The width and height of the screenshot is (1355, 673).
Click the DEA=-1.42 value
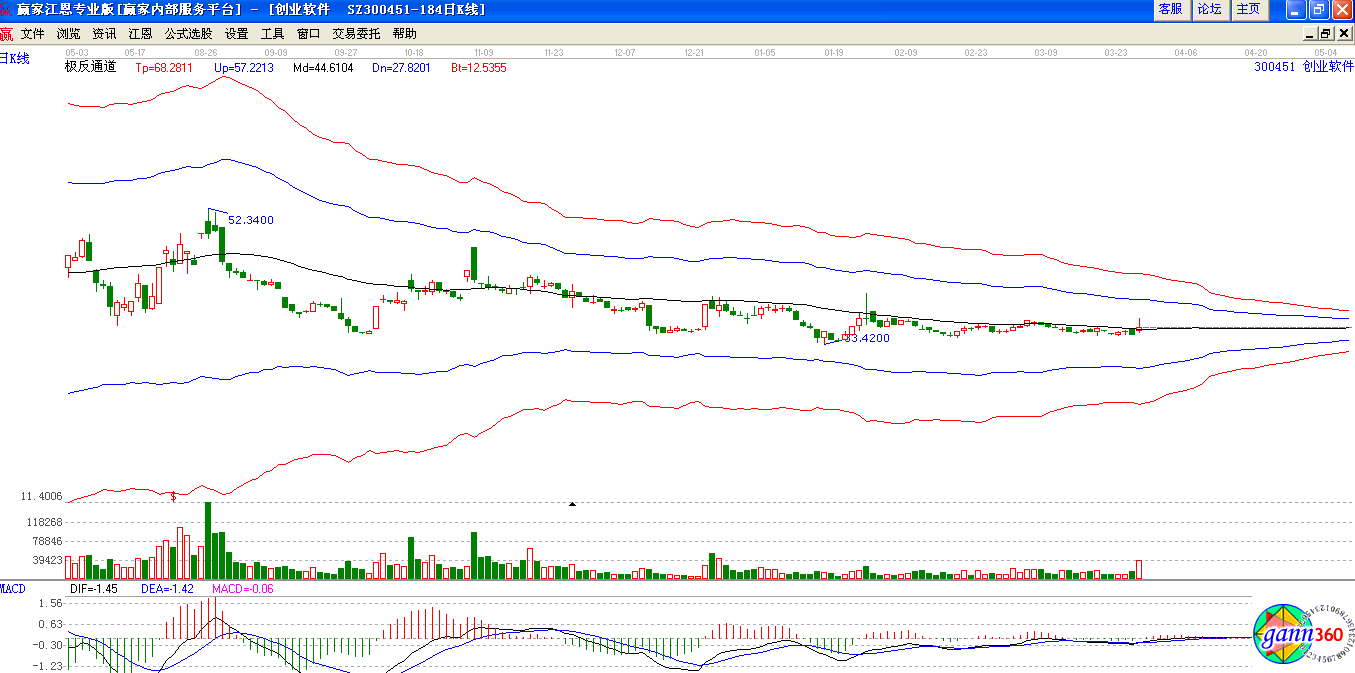tap(167, 589)
